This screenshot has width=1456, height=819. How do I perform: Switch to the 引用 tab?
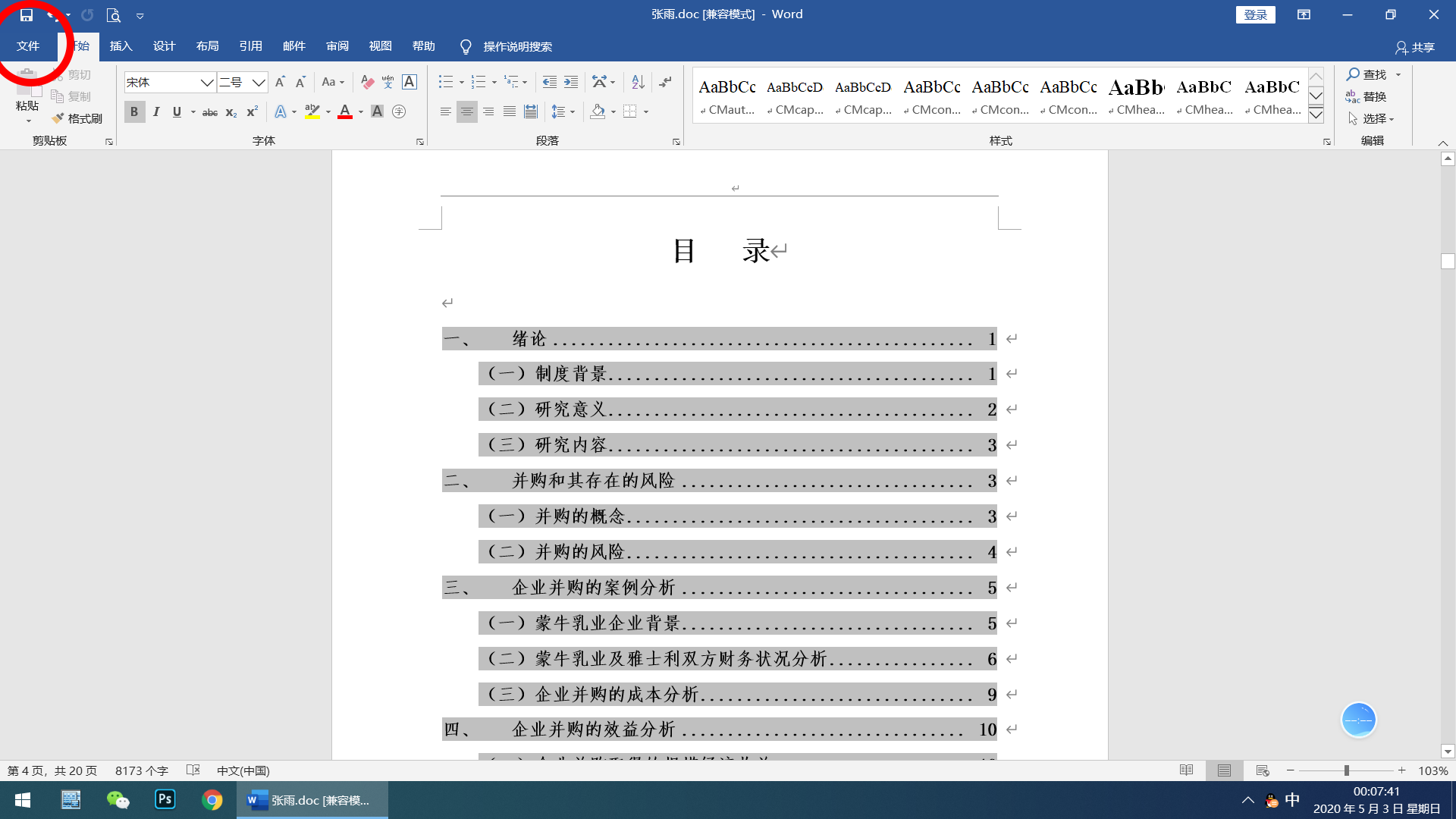[x=250, y=46]
